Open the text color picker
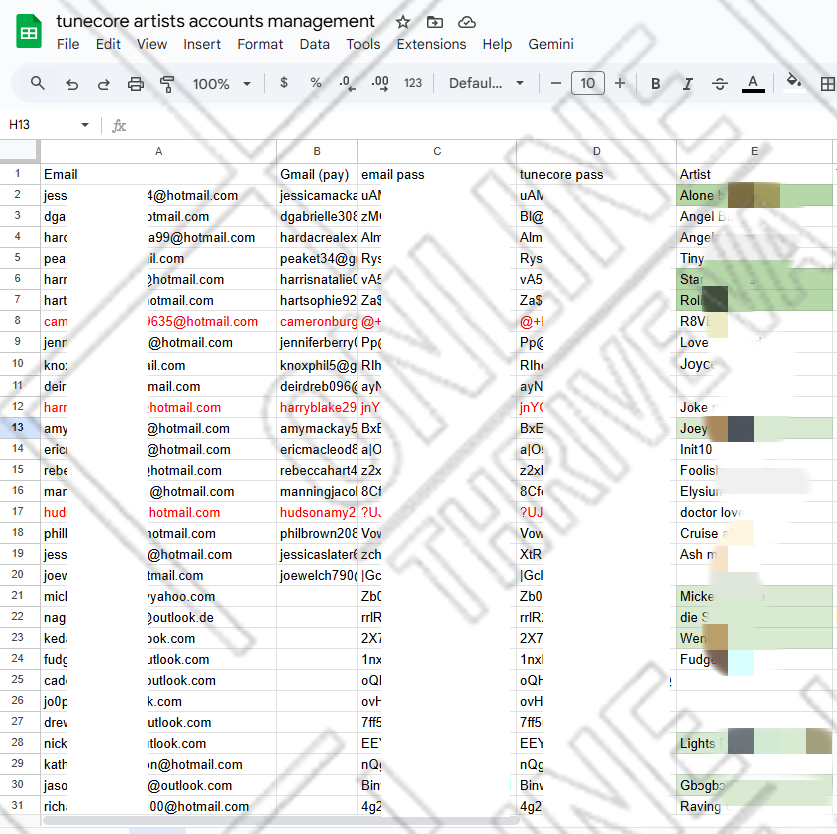The height and width of the screenshot is (834, 837). point(753,83)
